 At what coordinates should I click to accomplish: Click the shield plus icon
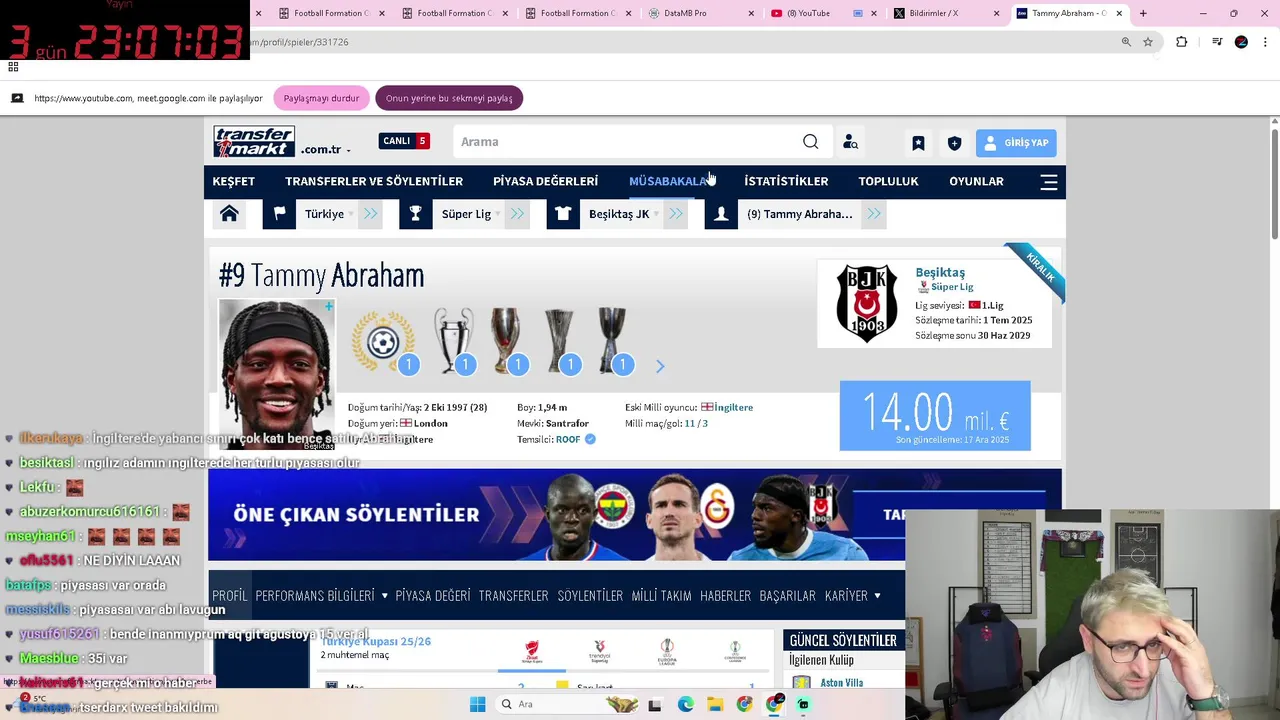coord(954,143)
